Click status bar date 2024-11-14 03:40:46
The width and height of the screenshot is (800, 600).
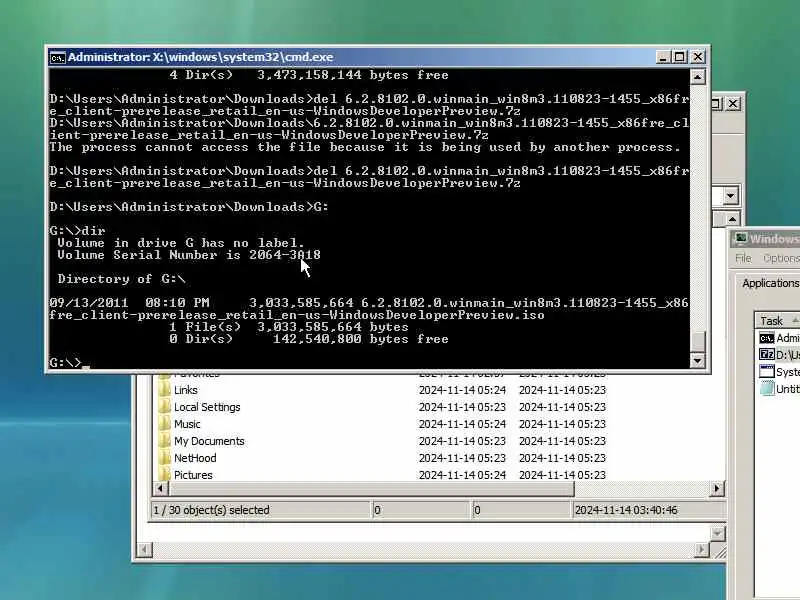tap(626, 510)
